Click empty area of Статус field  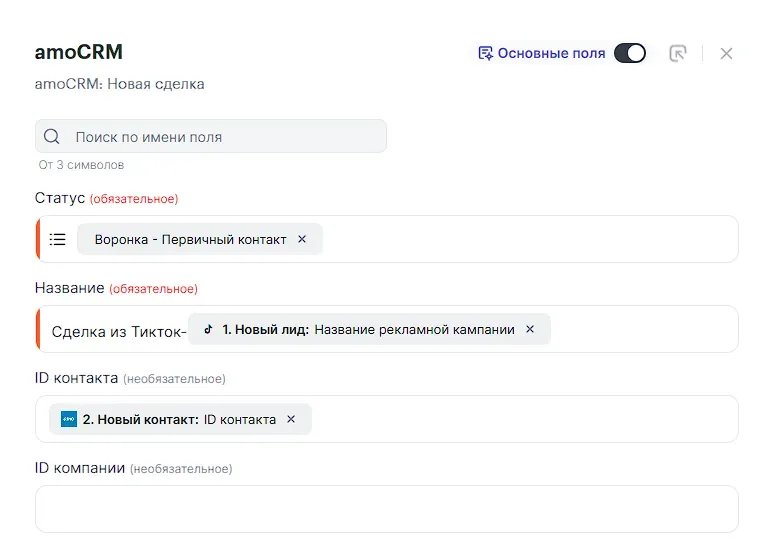click(530, 239)
